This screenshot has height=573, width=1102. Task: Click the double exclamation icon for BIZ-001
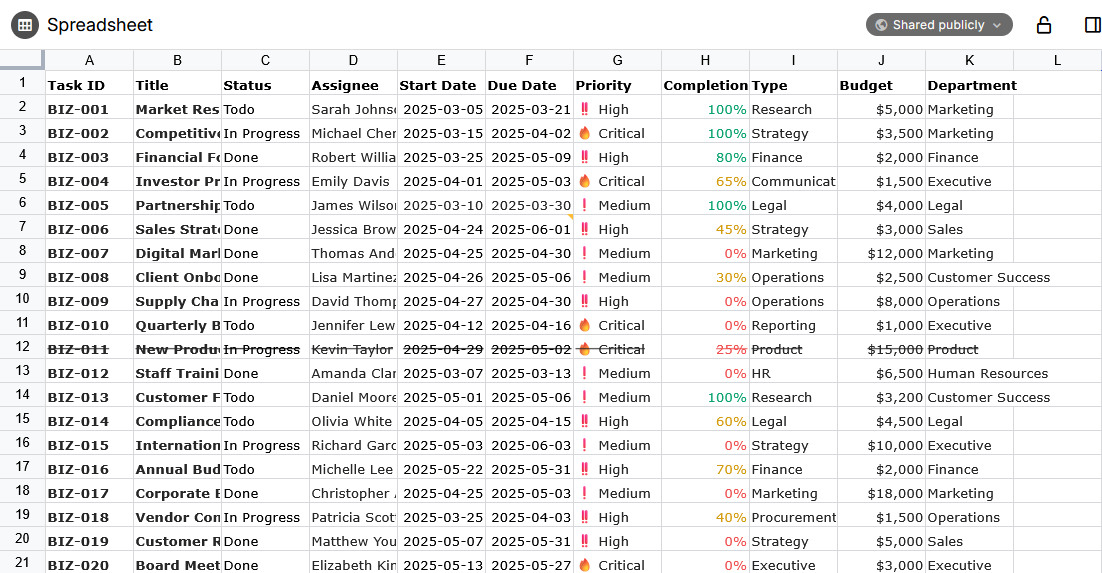tap(585, 109)
